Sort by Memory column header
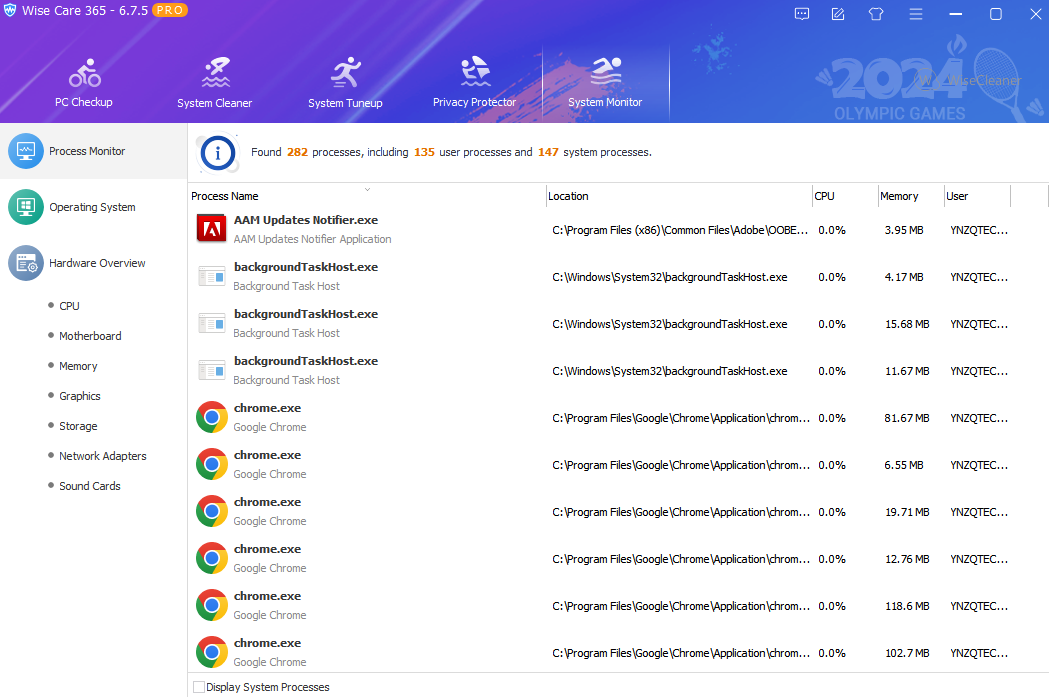Image resolution: width=1049 pixels, height=697 pixels. tap(911, 196)
